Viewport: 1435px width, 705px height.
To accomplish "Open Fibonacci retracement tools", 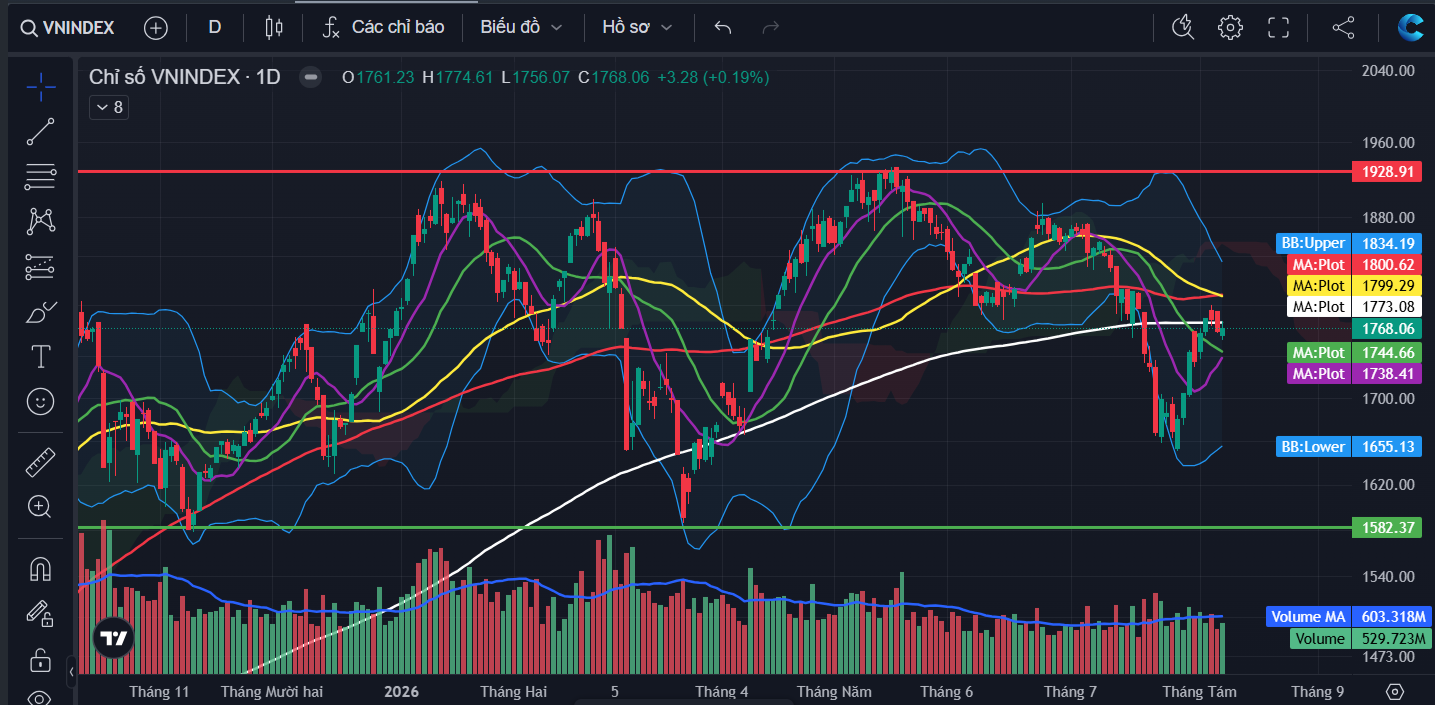I will pyautogui.click(x=41, y=176).
